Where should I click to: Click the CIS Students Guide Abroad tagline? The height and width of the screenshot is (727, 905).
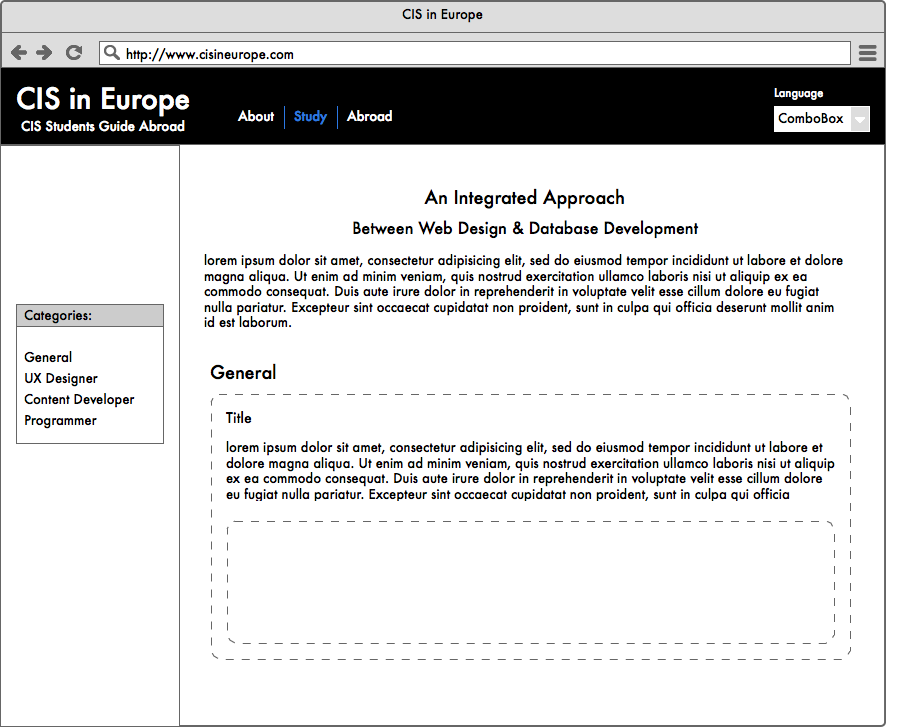[x=103, y=126]
